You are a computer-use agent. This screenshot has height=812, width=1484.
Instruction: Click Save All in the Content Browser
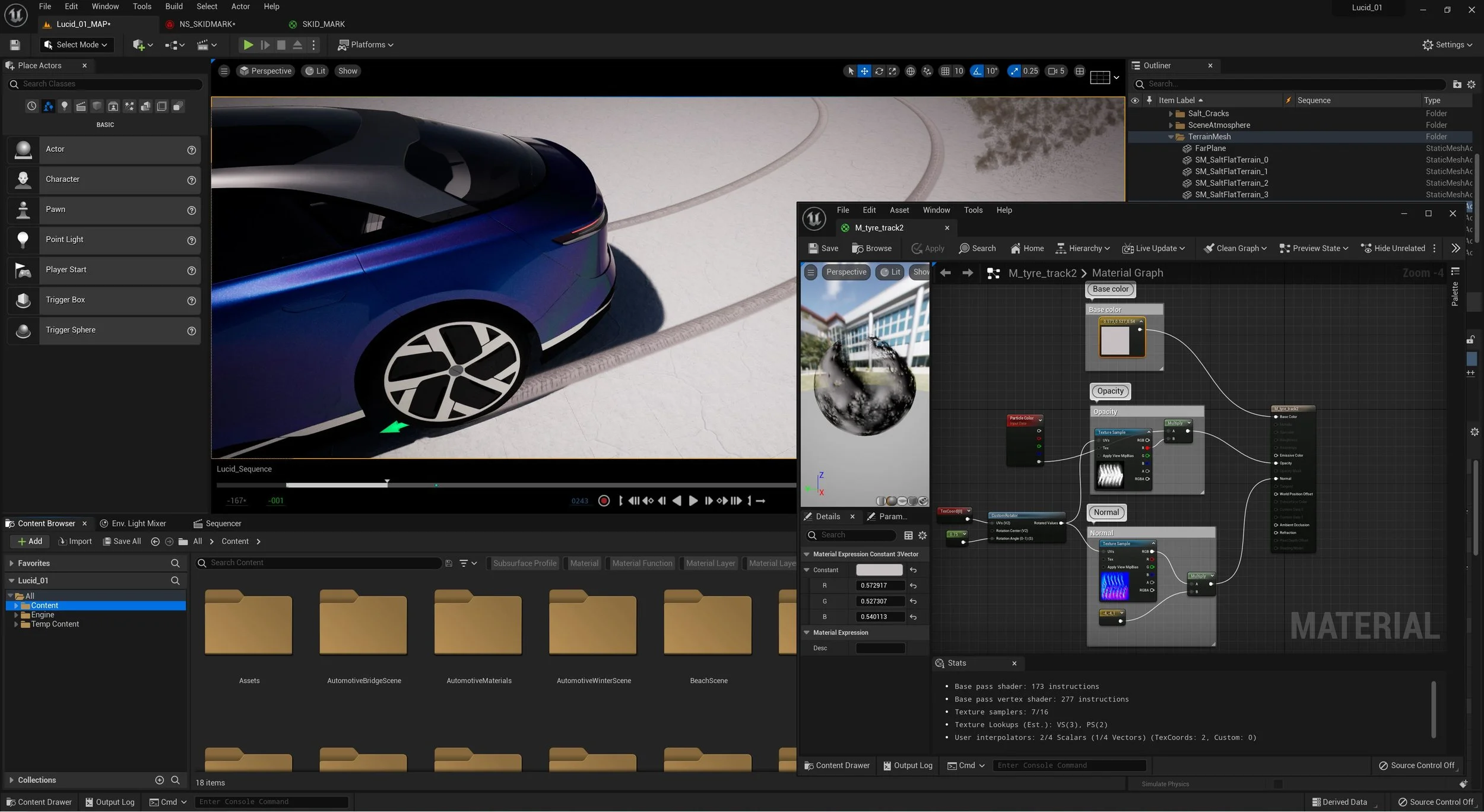122,541
